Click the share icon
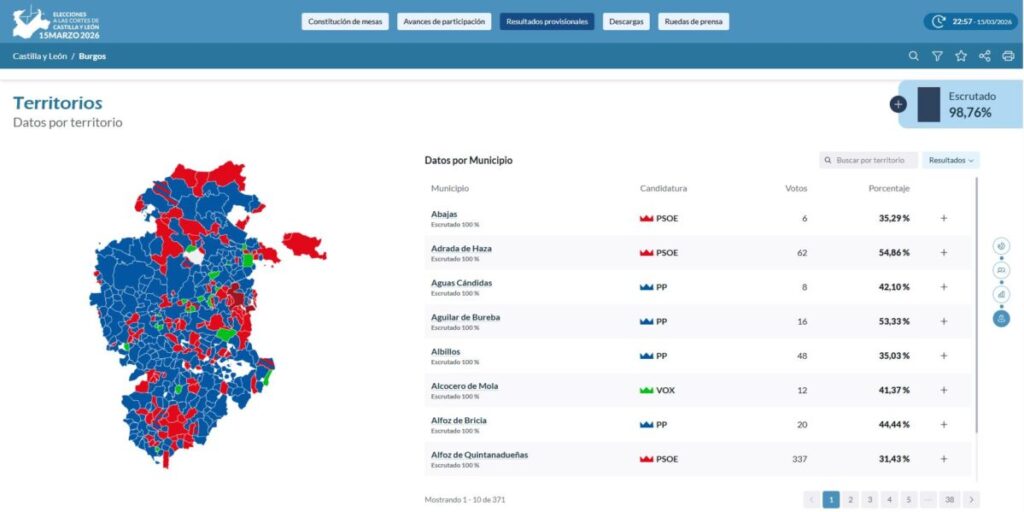 [x=985, y=56]
